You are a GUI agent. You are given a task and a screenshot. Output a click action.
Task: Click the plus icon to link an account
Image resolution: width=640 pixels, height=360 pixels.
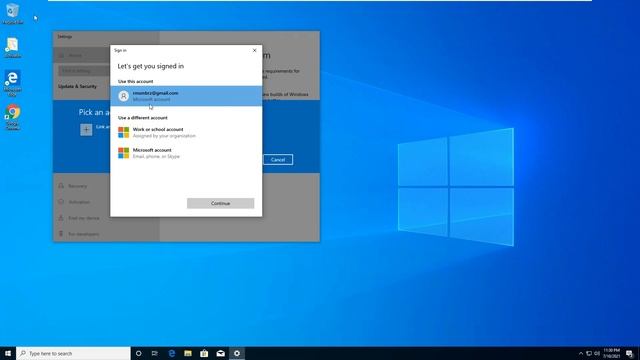pos(86,130)
